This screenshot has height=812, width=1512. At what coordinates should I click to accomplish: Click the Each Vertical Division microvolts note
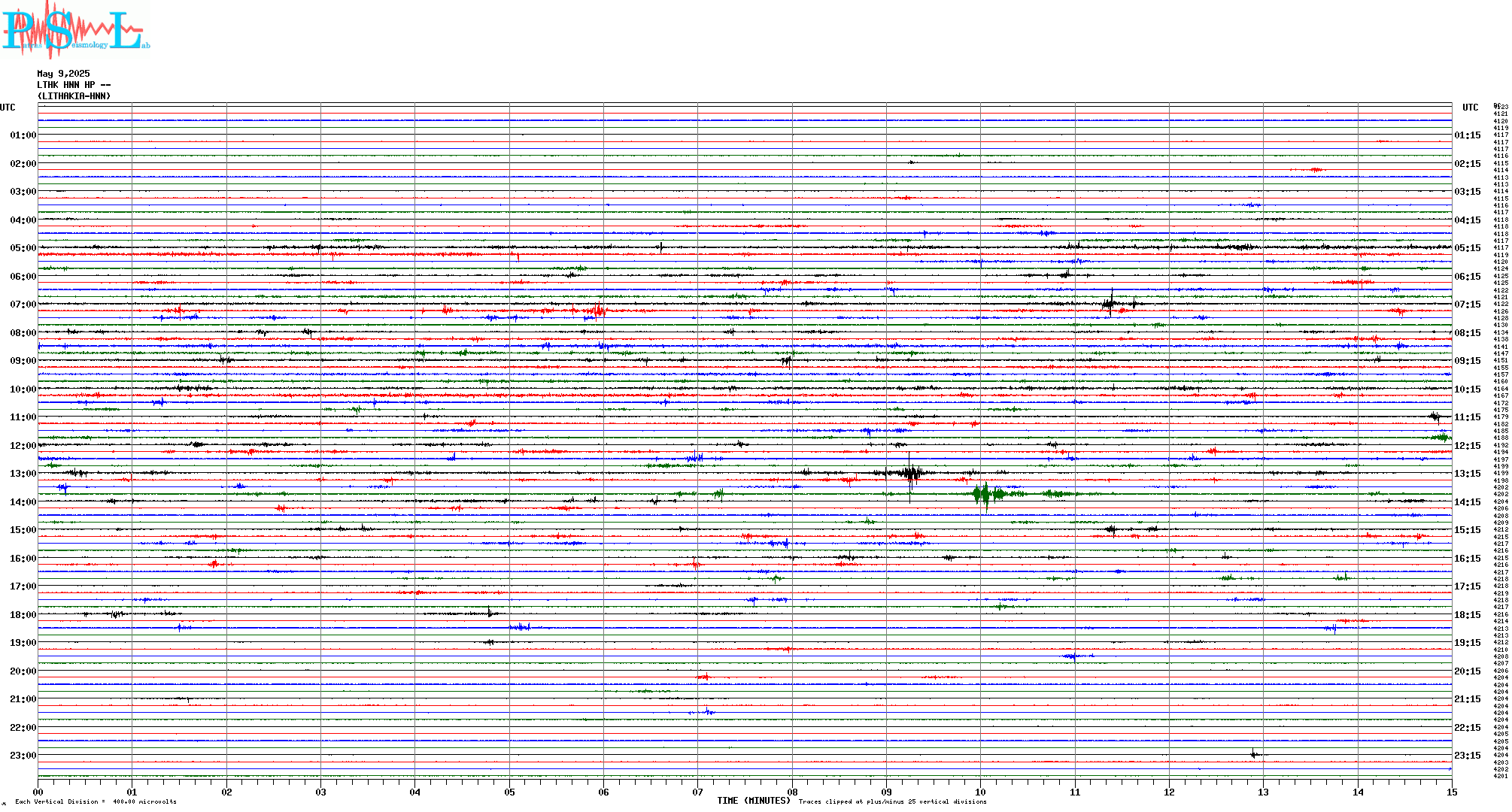coord(96,801)
